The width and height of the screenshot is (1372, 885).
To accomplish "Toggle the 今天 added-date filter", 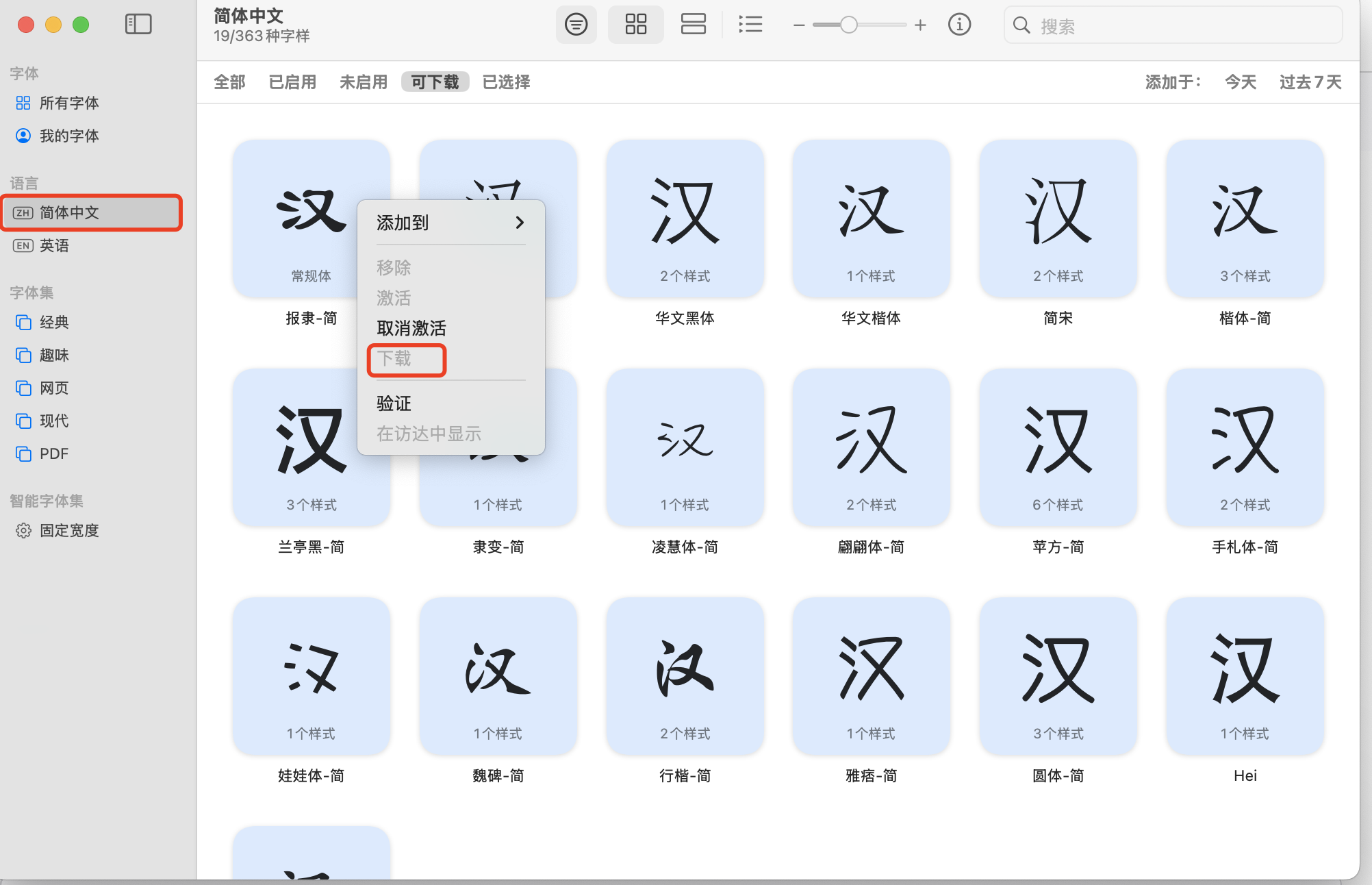I will click(x=1240, y=82).
